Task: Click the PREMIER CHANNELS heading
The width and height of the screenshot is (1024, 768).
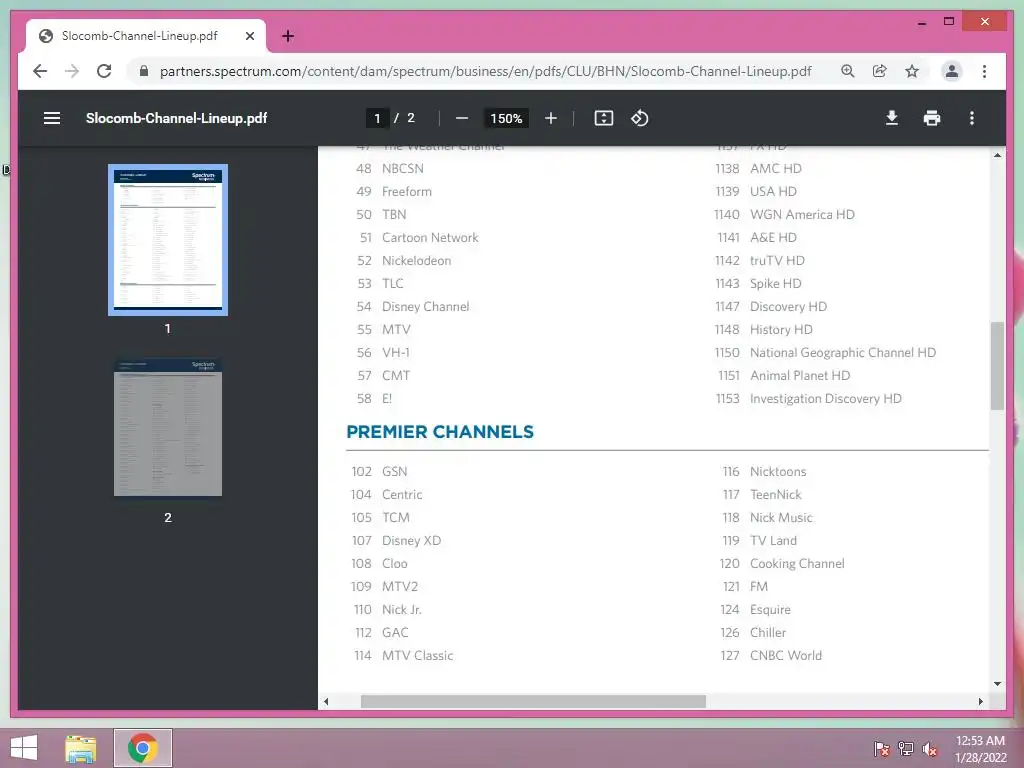Action: tap(440, 432)
